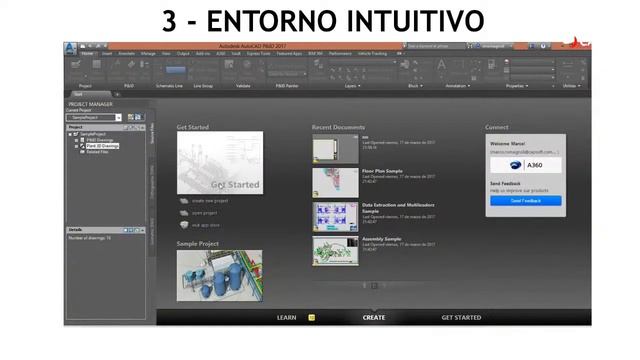Switch to the LEARN page
The width and height of the screenshot is (640, 360).
tap(287, 318)
